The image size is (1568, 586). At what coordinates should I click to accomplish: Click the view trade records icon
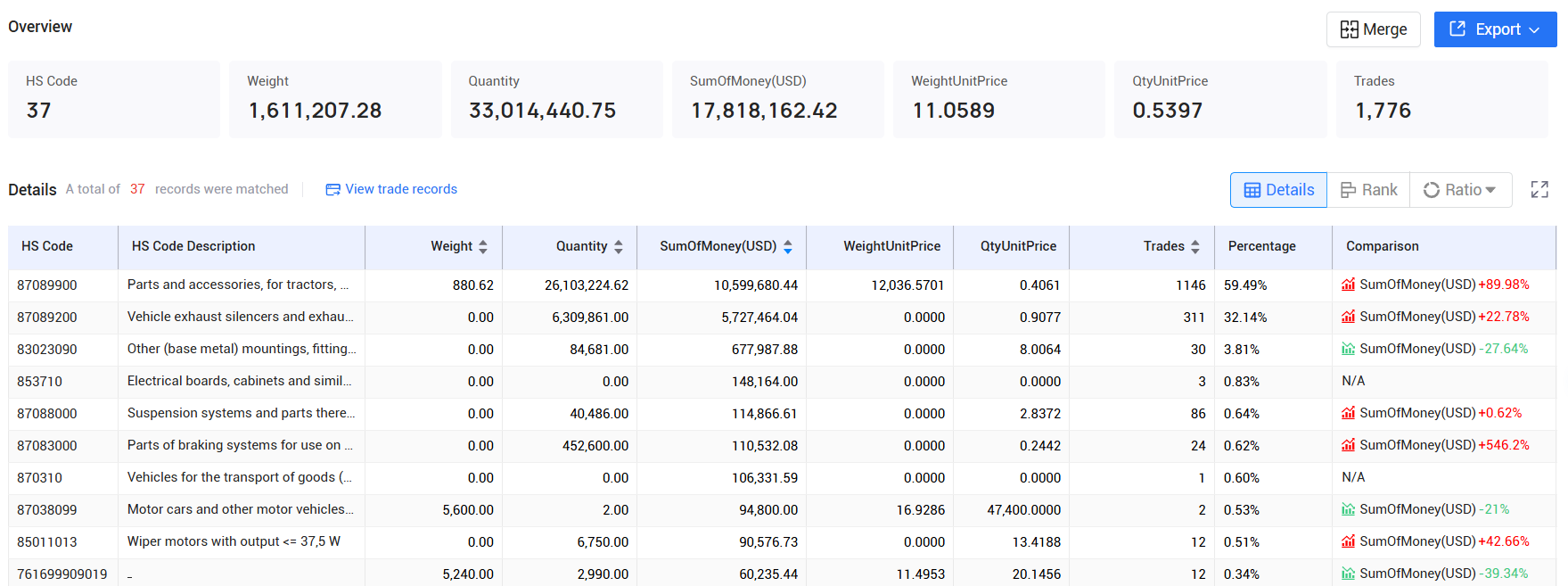point(332,189)
